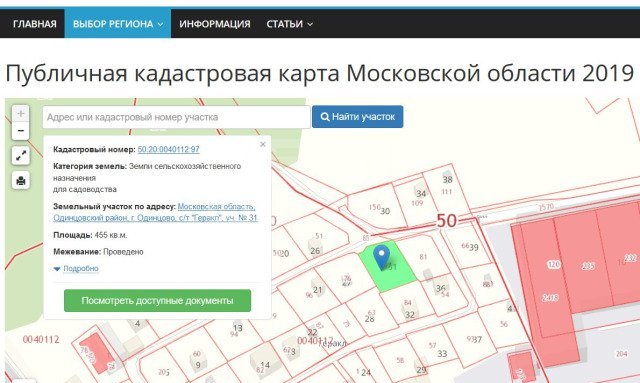Open cadastral number 50:20:0040112:97 link
Viewport: 640px width, 383px height.
pyautogui.click(x=169, y=149)
